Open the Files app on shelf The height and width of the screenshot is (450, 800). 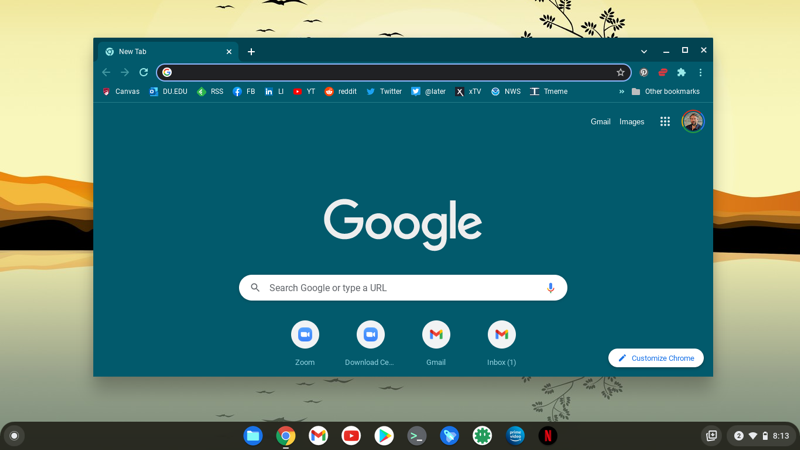point(253,436)
